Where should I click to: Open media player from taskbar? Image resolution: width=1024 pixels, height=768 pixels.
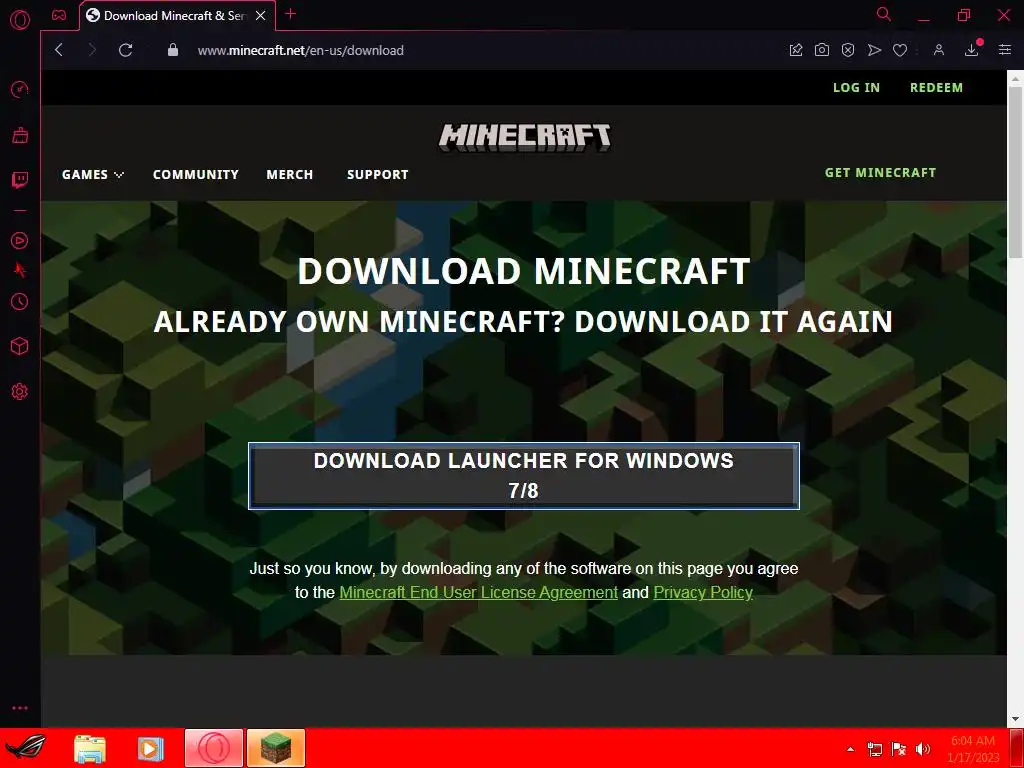click(150, 748)
